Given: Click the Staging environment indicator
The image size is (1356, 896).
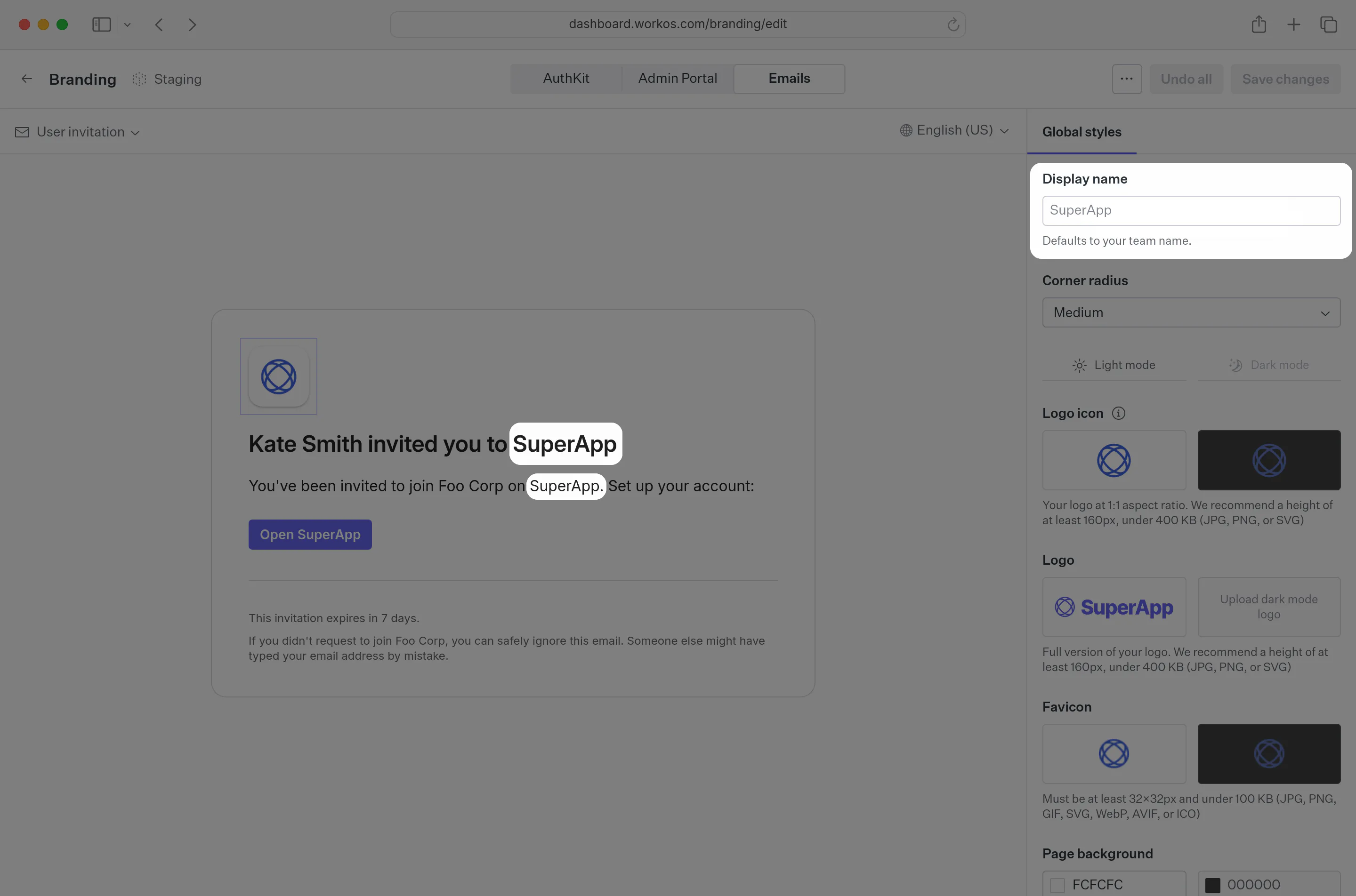Looking at the screenshot, I should (x=167, y=79).
